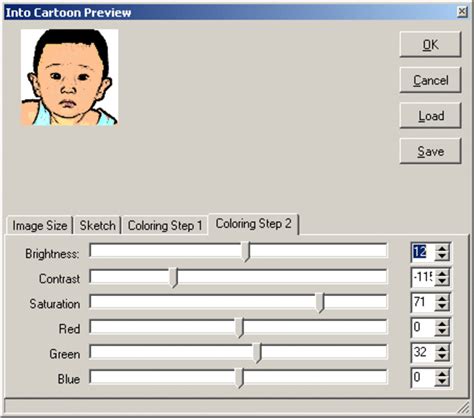
Task: Go to the Coloring Step 1 tab
Action: [x=165, y=225]
